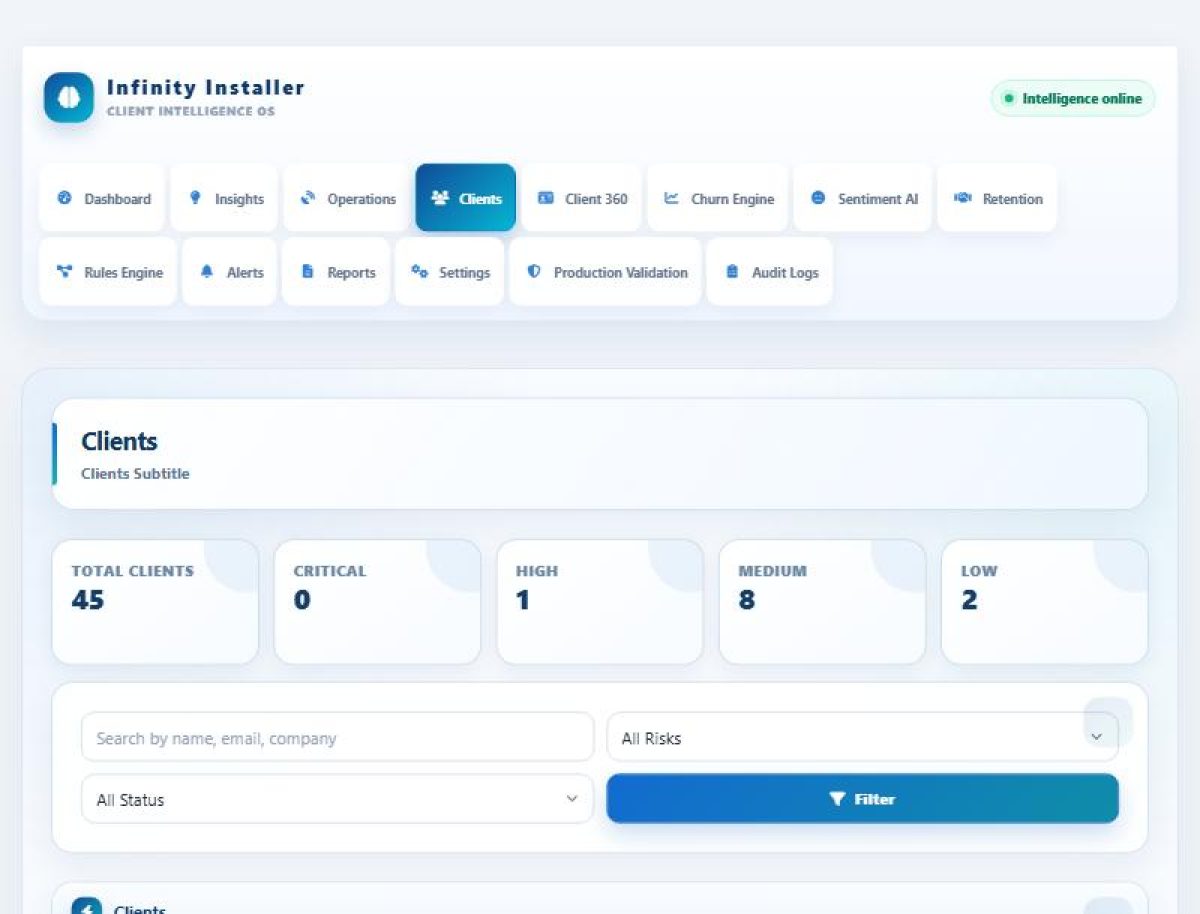Click the Production Validation shield icon

point(534,271)
